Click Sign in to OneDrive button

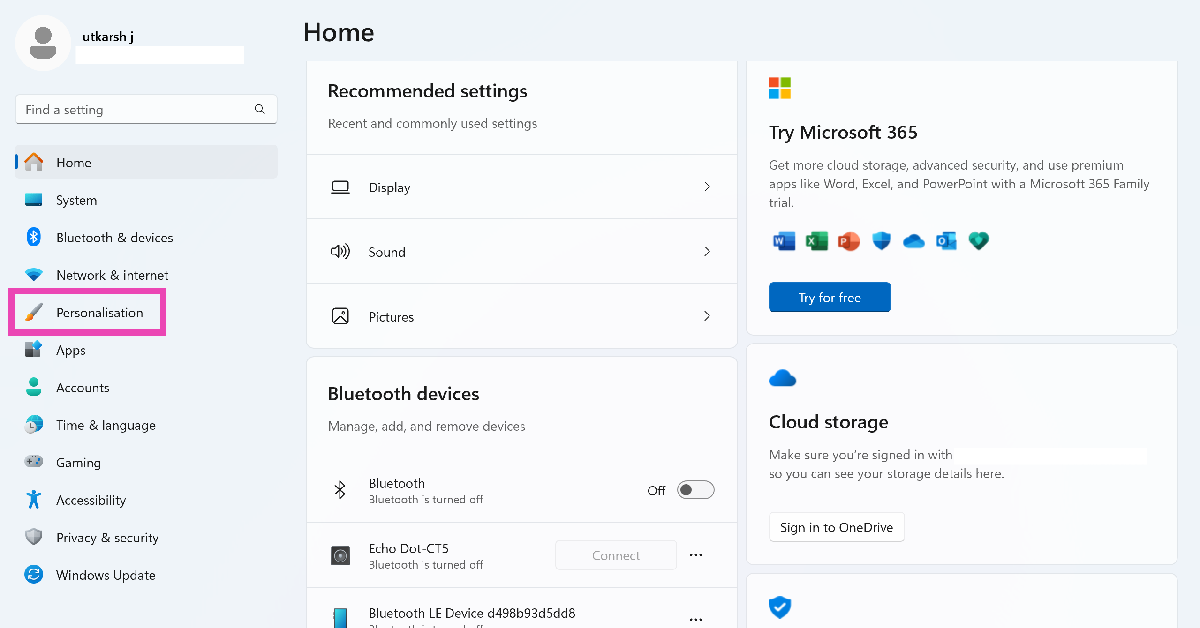(836, 527)
